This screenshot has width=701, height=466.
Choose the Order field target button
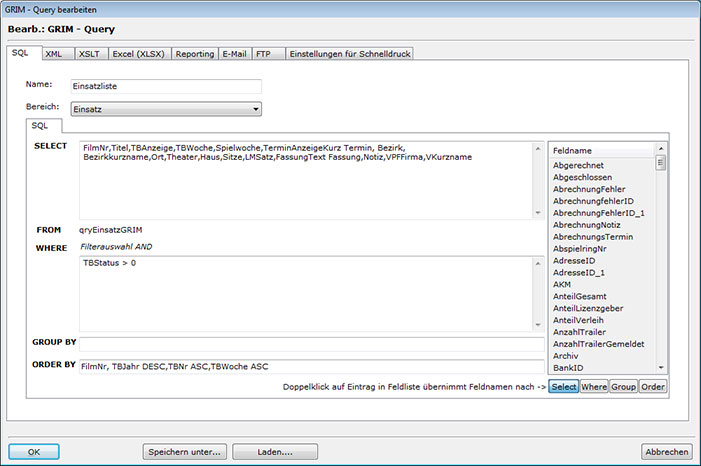tap(653, 386)
